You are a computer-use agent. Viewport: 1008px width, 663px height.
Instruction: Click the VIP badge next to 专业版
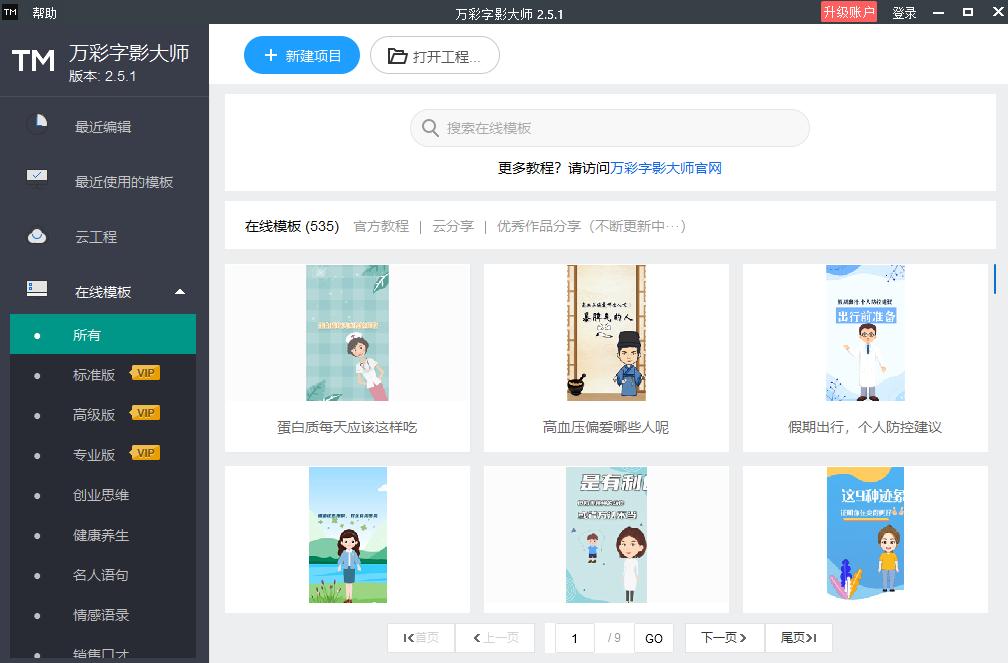pos(146,454)
